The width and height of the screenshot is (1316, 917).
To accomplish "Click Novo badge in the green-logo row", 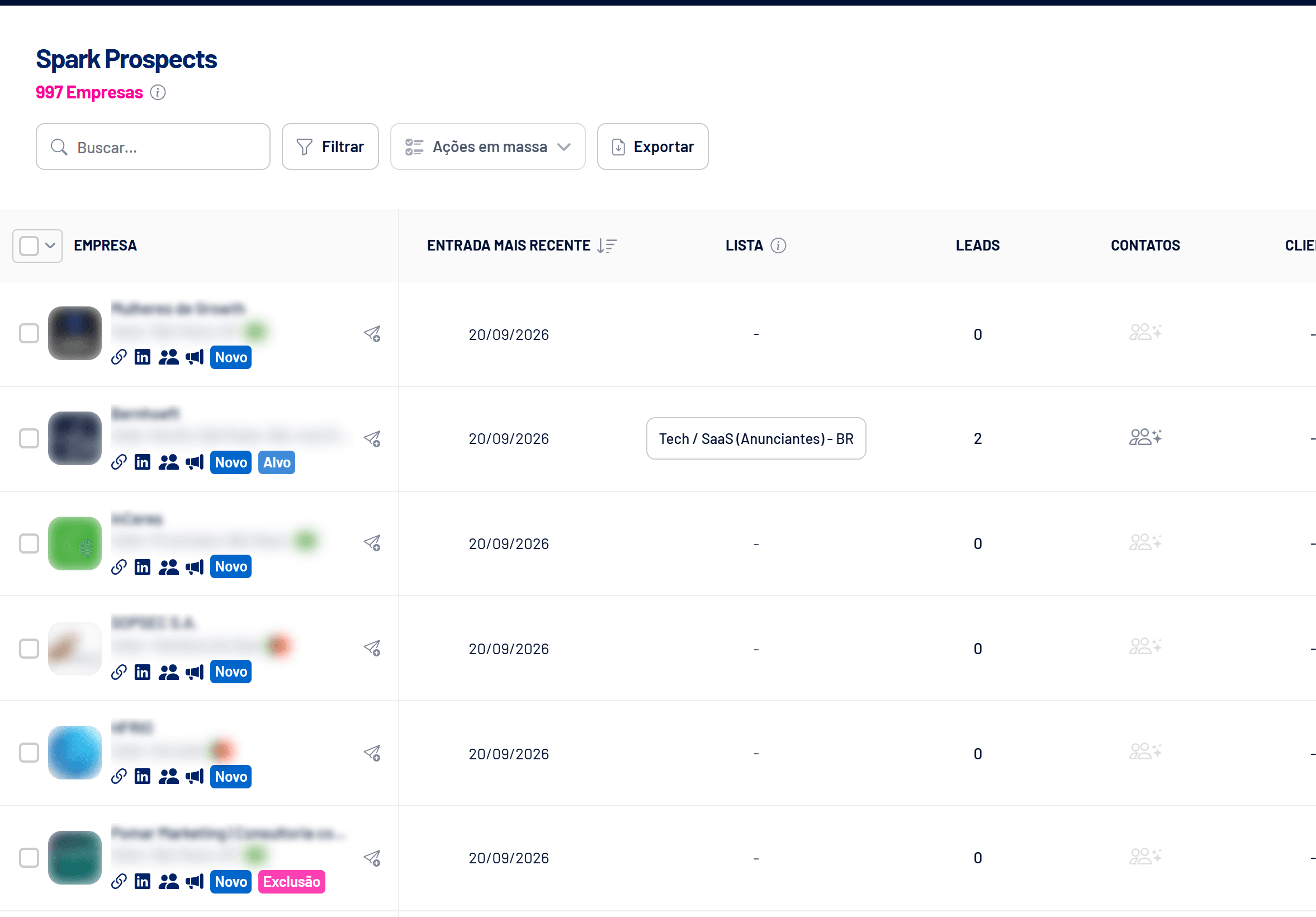I will coord(231,567).
